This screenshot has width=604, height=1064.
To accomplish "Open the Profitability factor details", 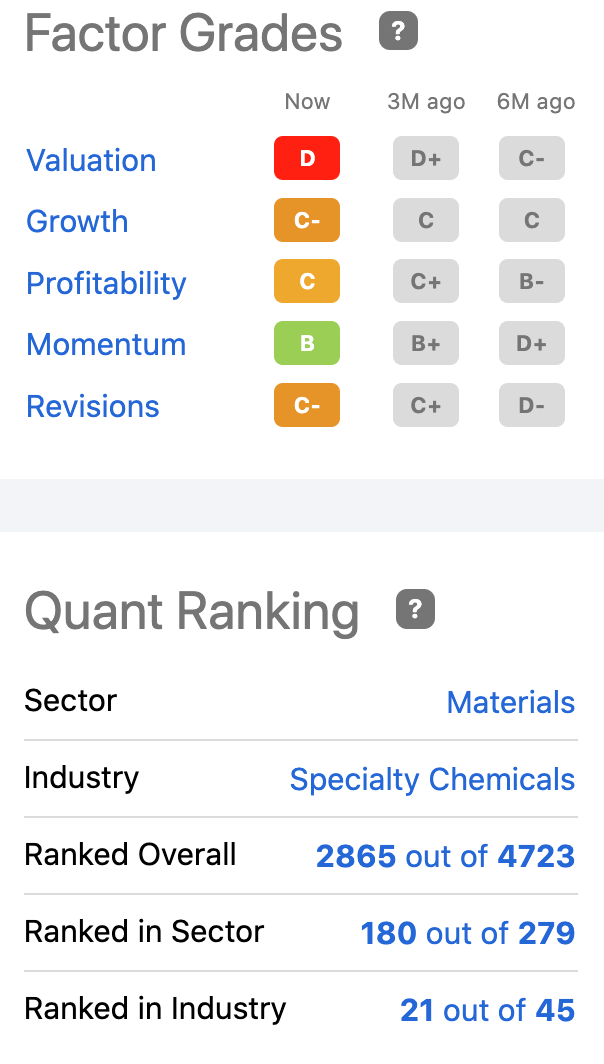I will click(106, 283).
